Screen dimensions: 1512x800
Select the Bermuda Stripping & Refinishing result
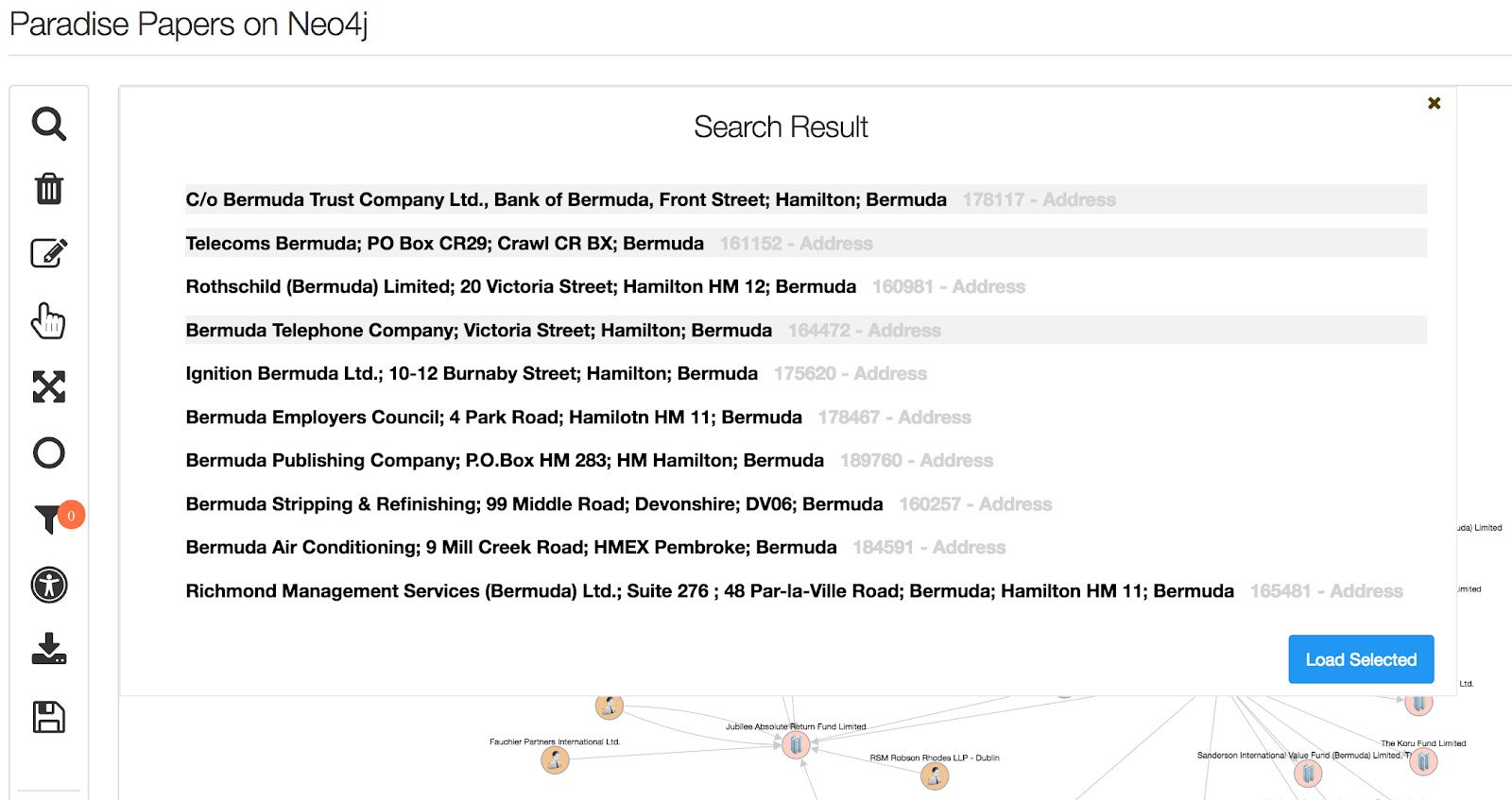806,503
